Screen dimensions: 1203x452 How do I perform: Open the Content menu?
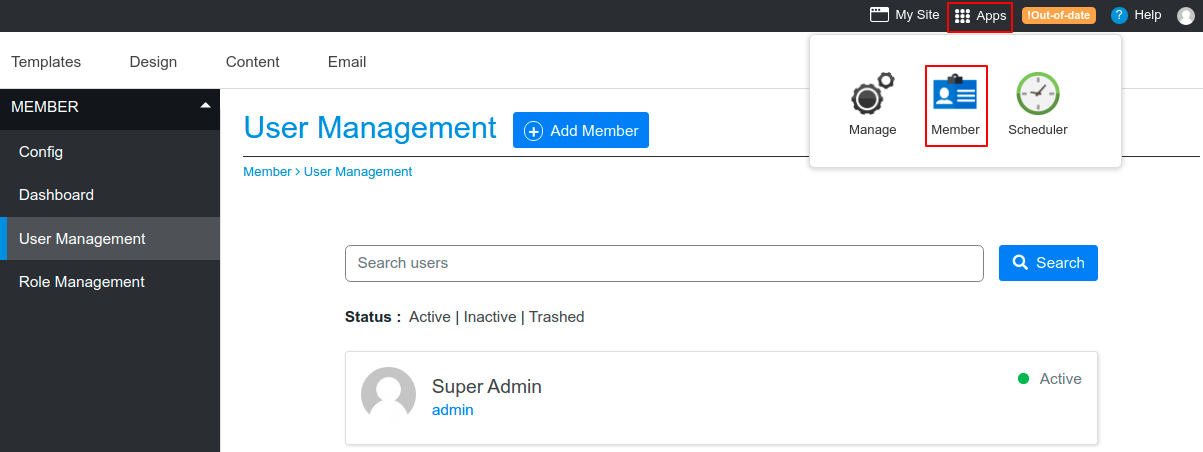coord(252,62)
